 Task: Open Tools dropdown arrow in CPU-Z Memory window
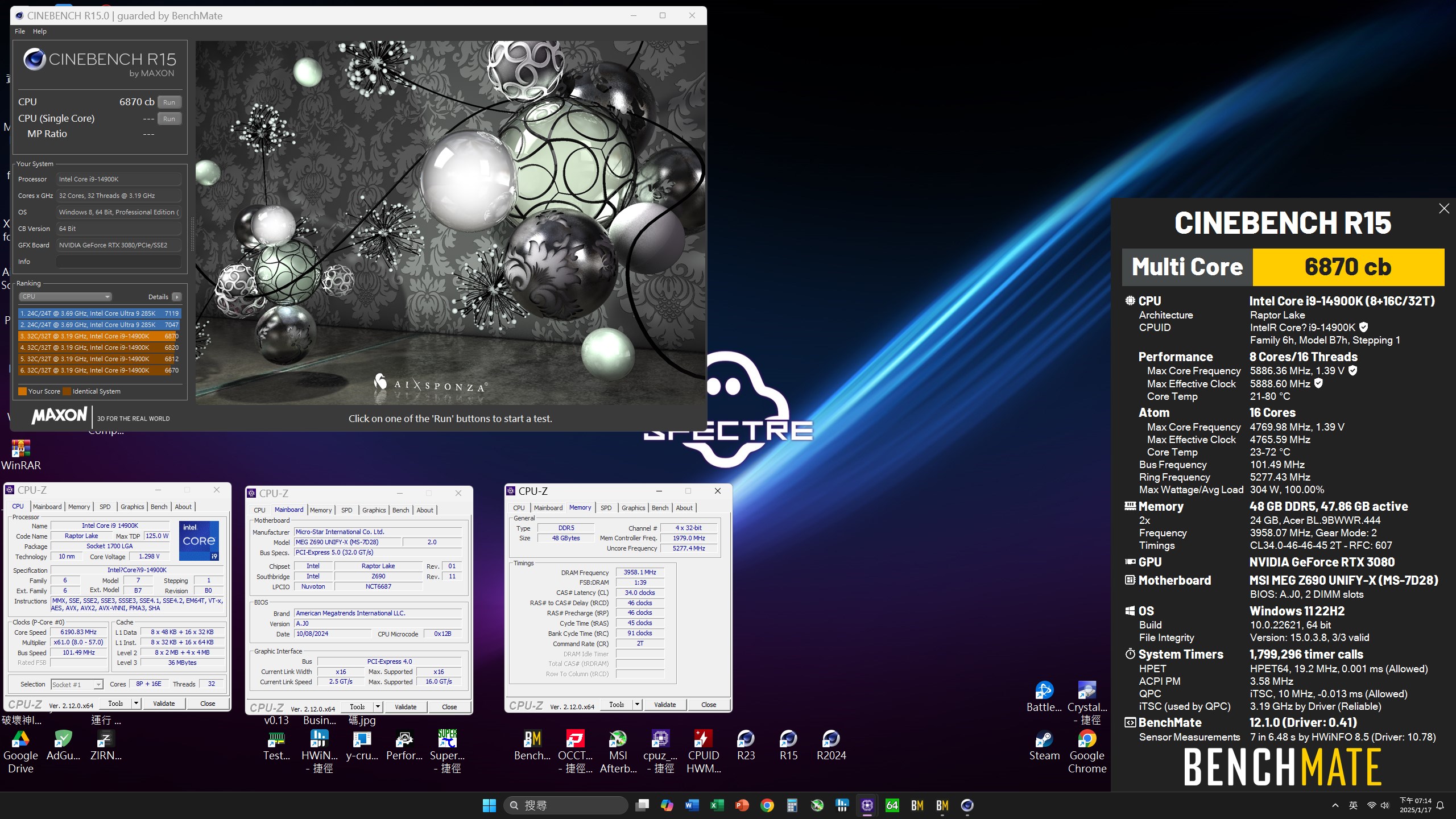637,705
